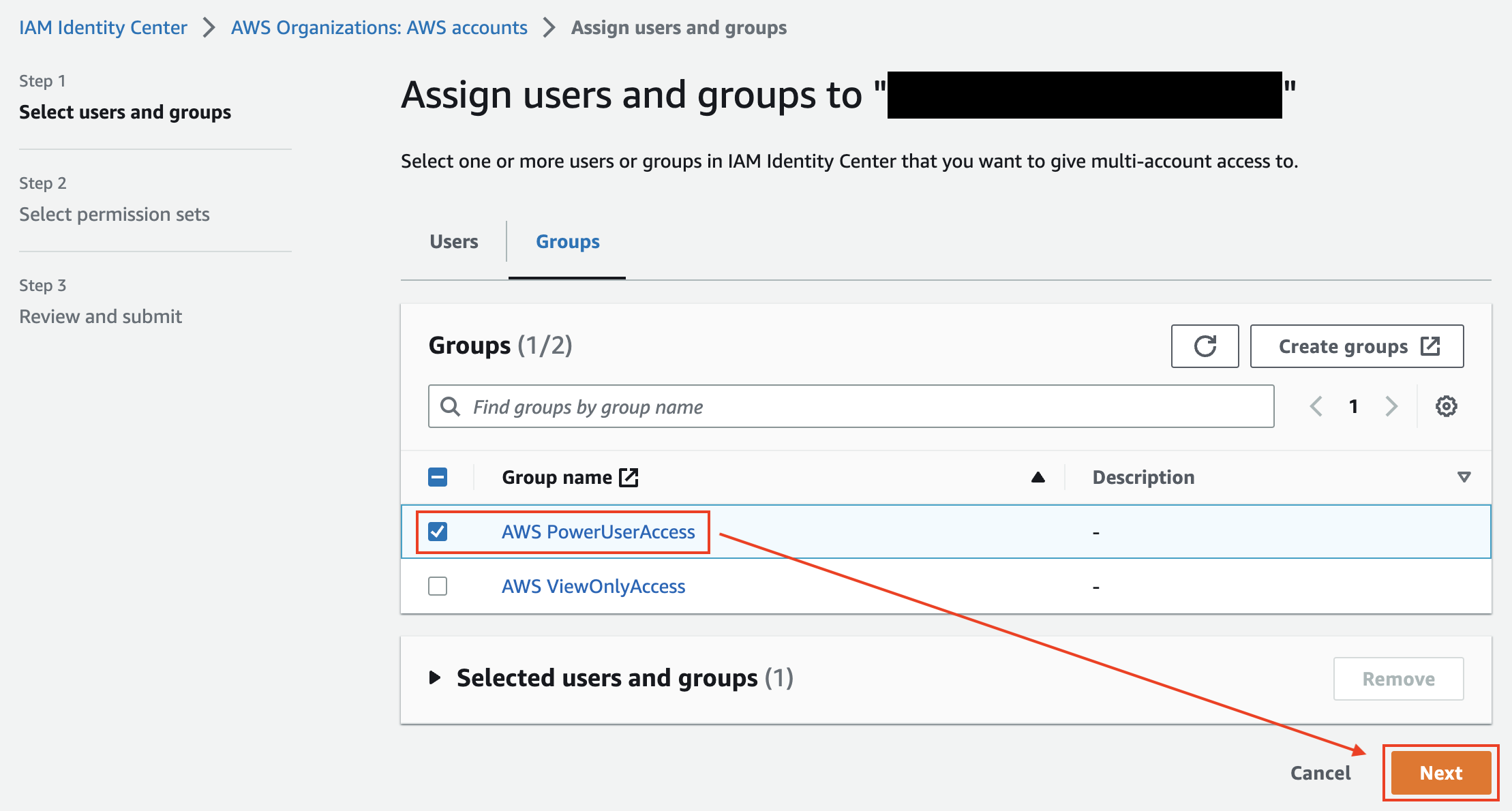
Task: Click the refresh groups icon button
Action: (1205, 346)
